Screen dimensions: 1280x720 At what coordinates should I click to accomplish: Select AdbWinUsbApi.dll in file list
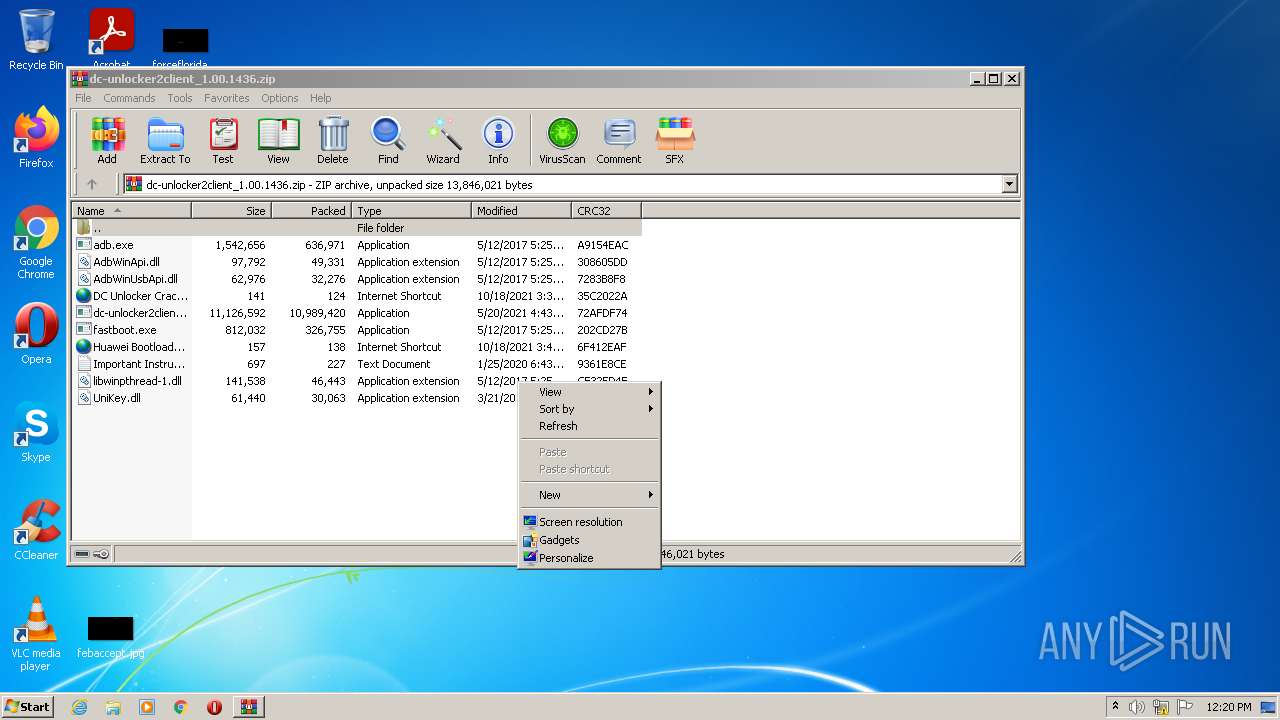(357, 279)
